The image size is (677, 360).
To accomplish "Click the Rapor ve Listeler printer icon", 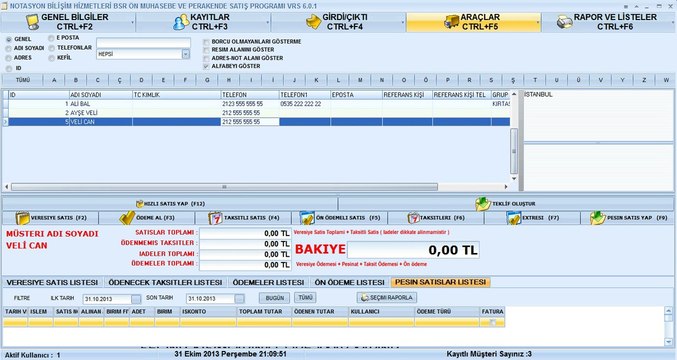I will pos(564,22).
